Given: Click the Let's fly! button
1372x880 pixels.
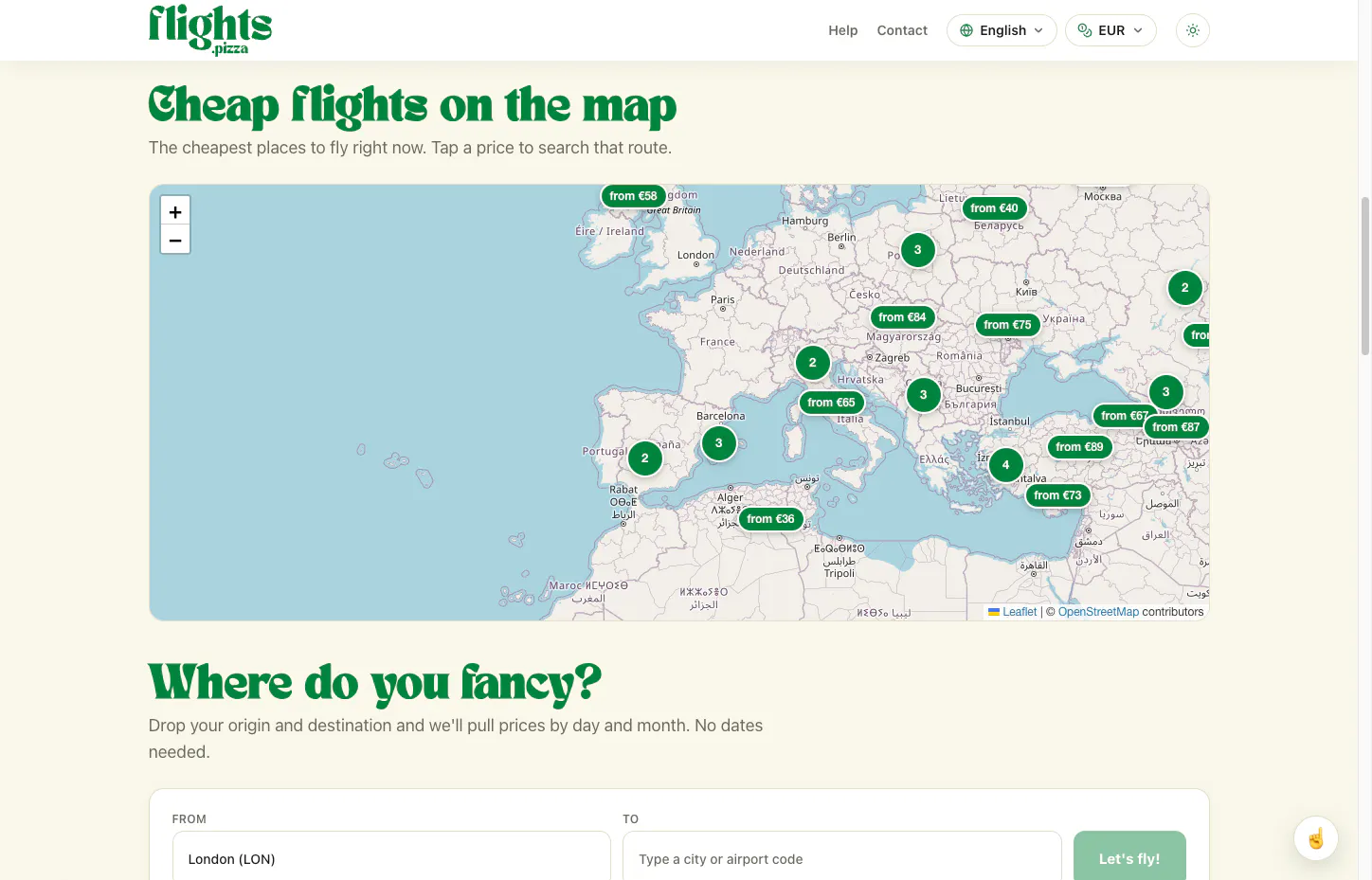Looking at the screenshot, I should click(1129, 858).
